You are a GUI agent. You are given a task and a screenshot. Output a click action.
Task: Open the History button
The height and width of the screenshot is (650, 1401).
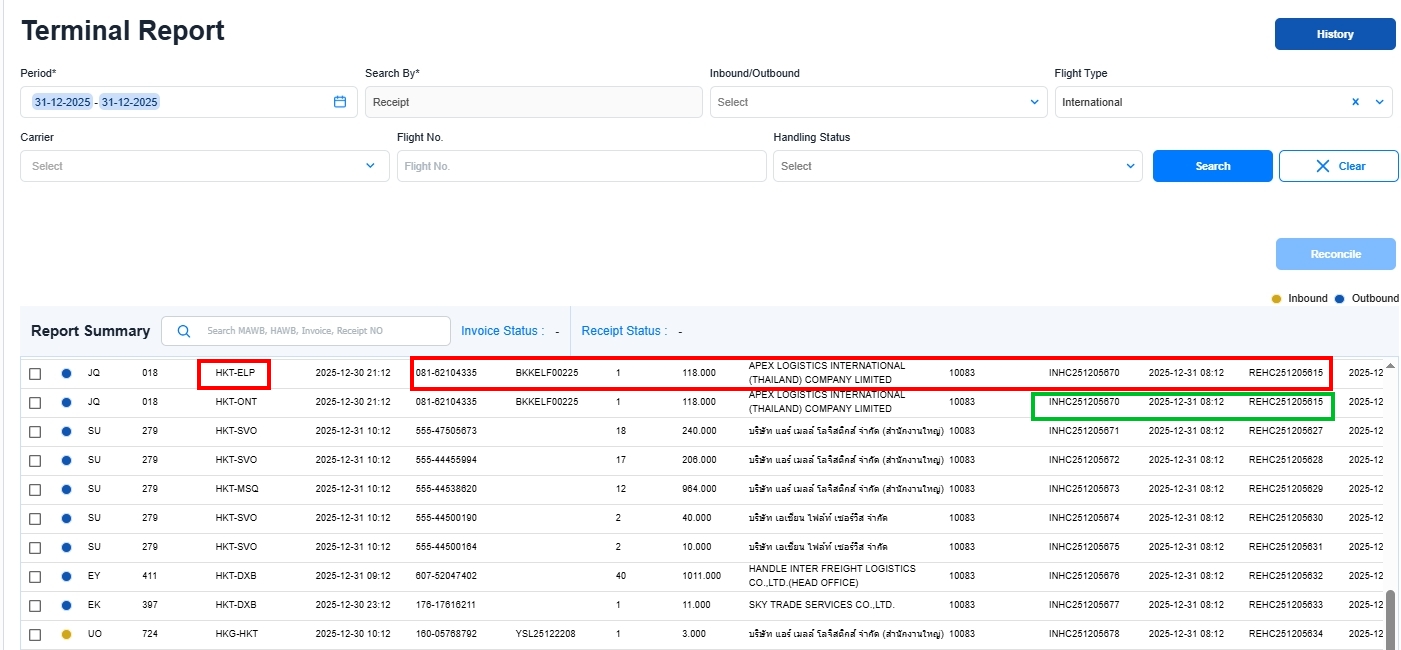coord(1334,34)
